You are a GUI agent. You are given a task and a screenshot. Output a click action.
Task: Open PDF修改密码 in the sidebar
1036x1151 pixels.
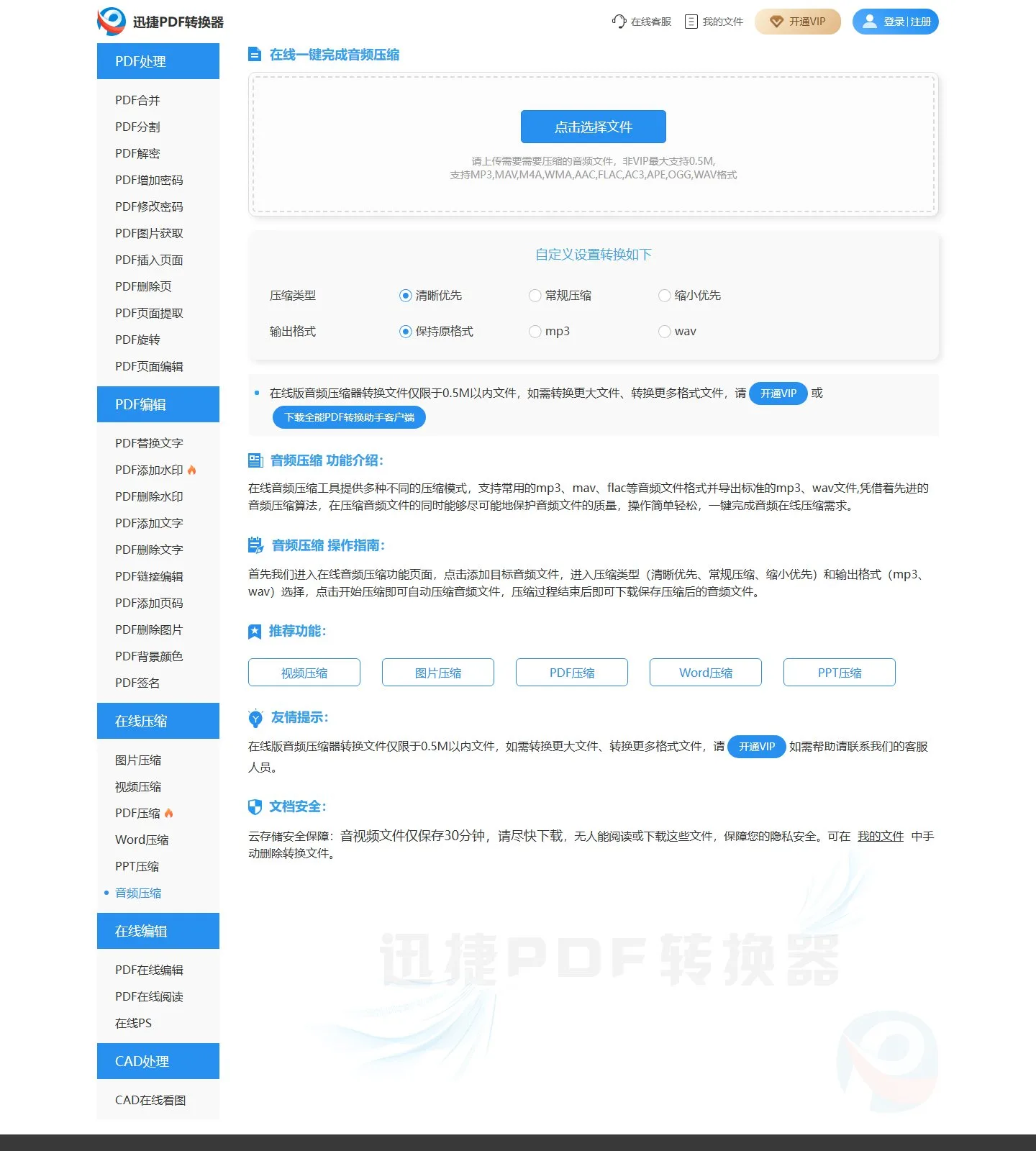tap(149, 206)
